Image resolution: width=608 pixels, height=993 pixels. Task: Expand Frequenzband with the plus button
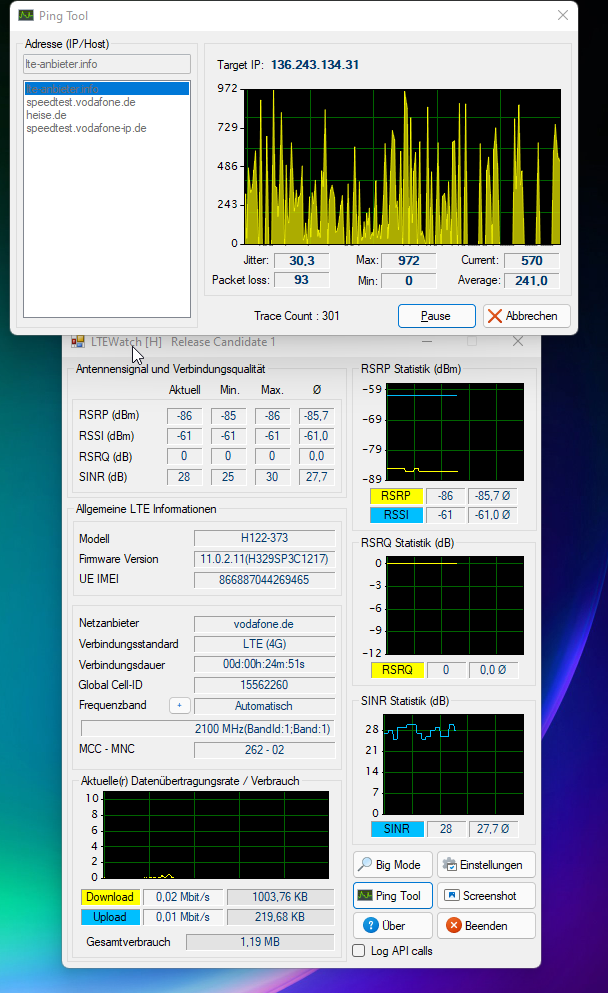click(x=180, y=705)
